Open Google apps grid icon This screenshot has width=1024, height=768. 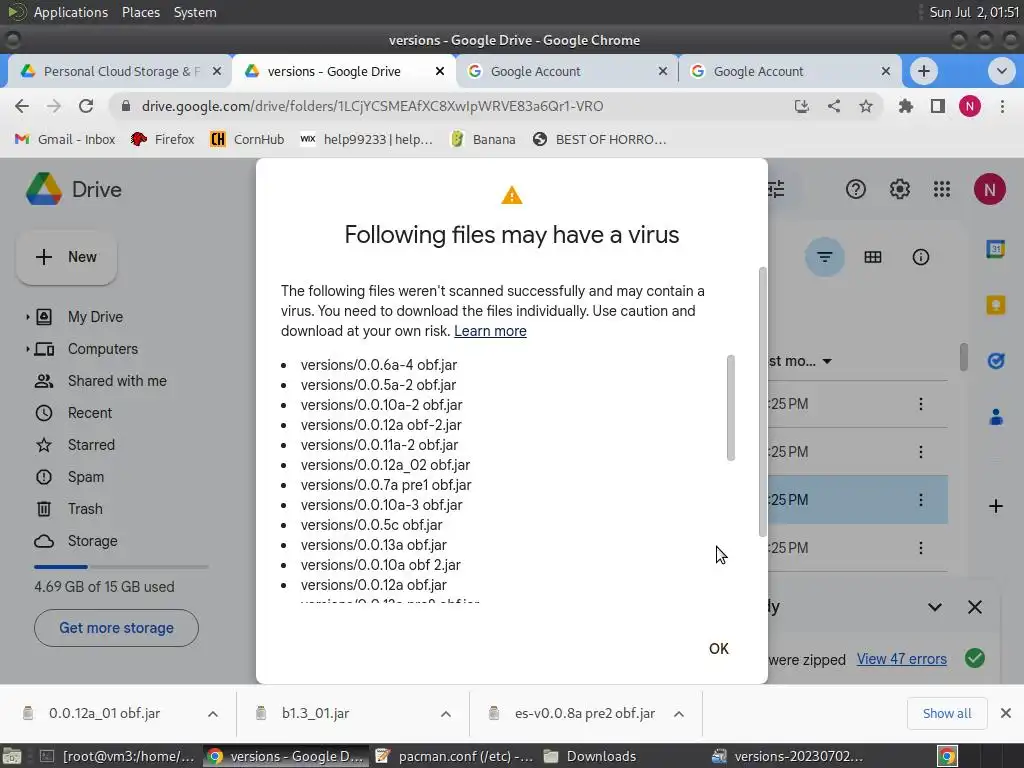click(942, 189)
